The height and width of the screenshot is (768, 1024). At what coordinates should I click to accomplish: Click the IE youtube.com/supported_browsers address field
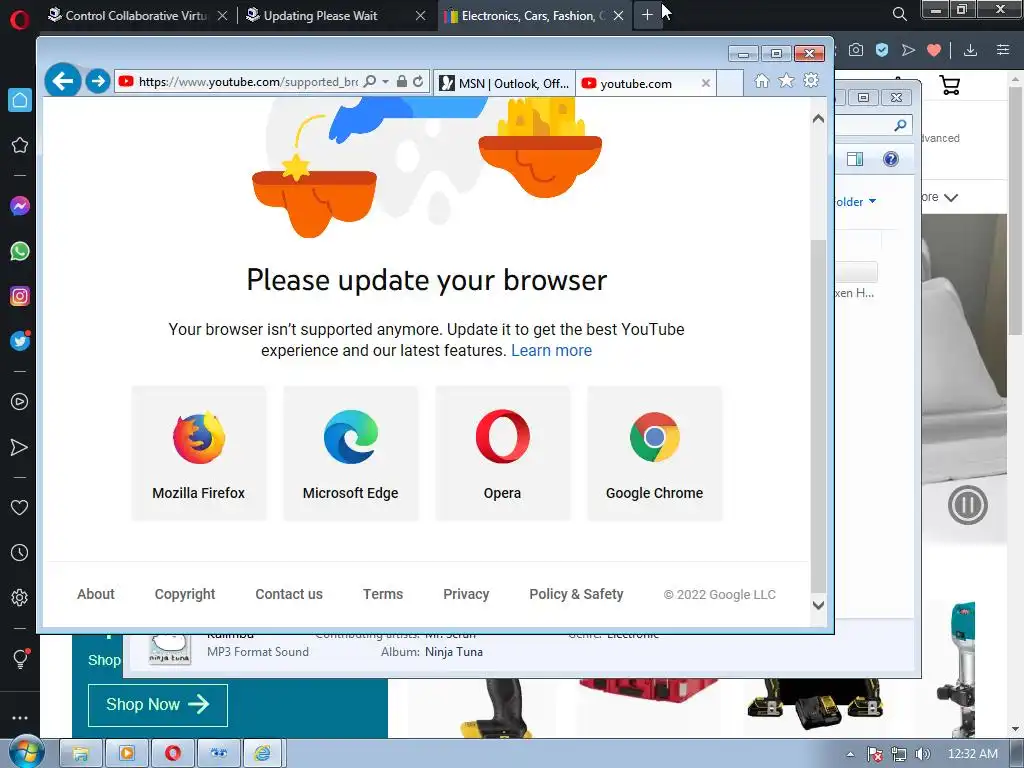click(248, 82)
